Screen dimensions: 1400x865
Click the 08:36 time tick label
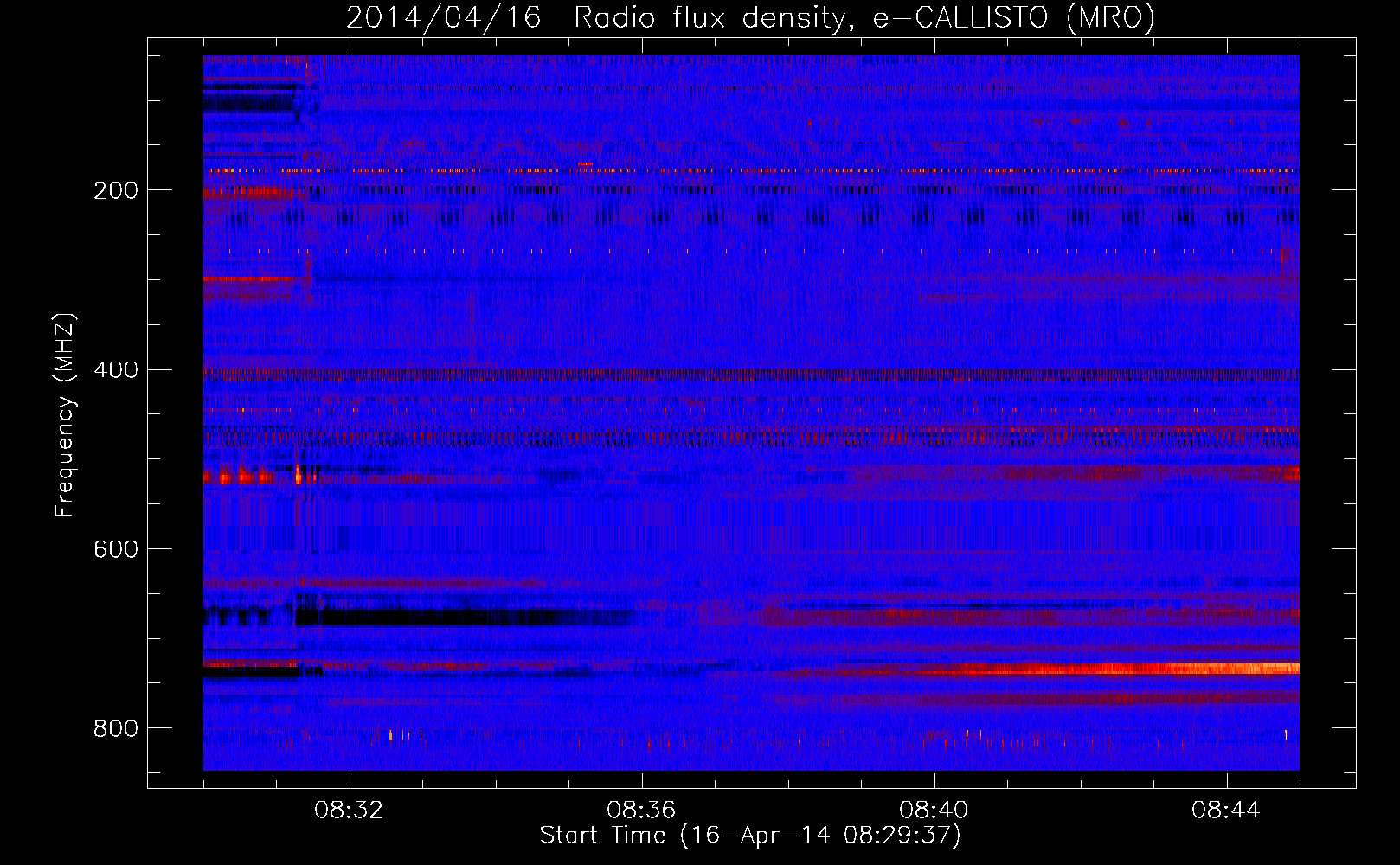click(x=641, y=811)
